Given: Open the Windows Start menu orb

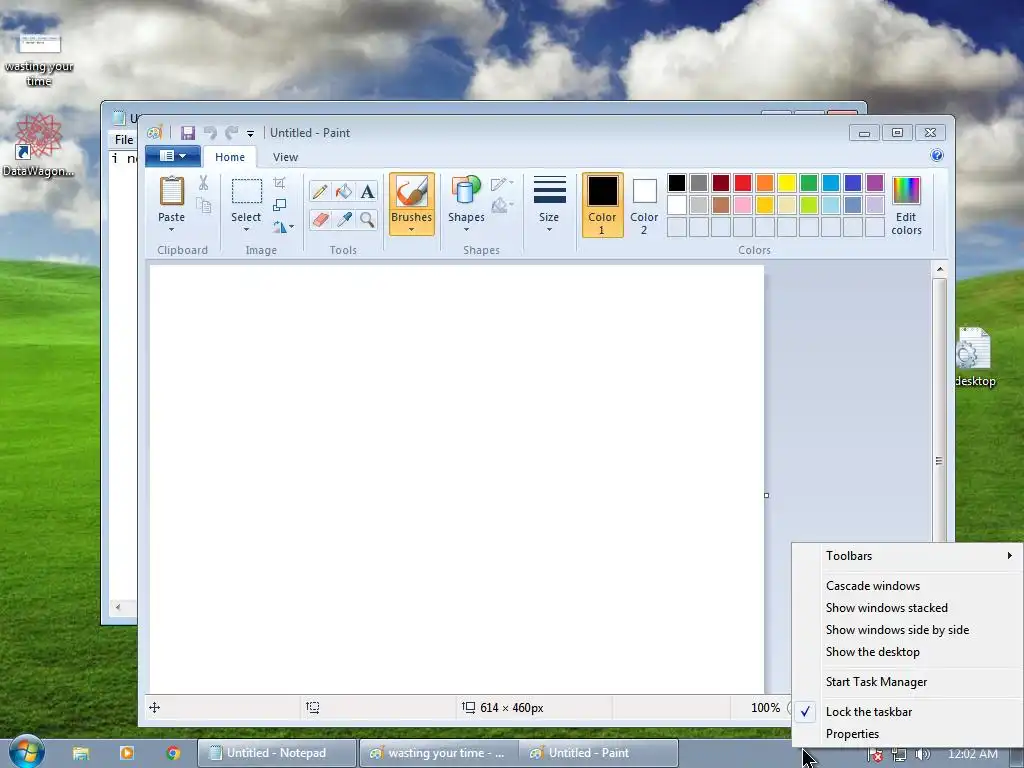Looking at the screenshot, I should [26, 751].
